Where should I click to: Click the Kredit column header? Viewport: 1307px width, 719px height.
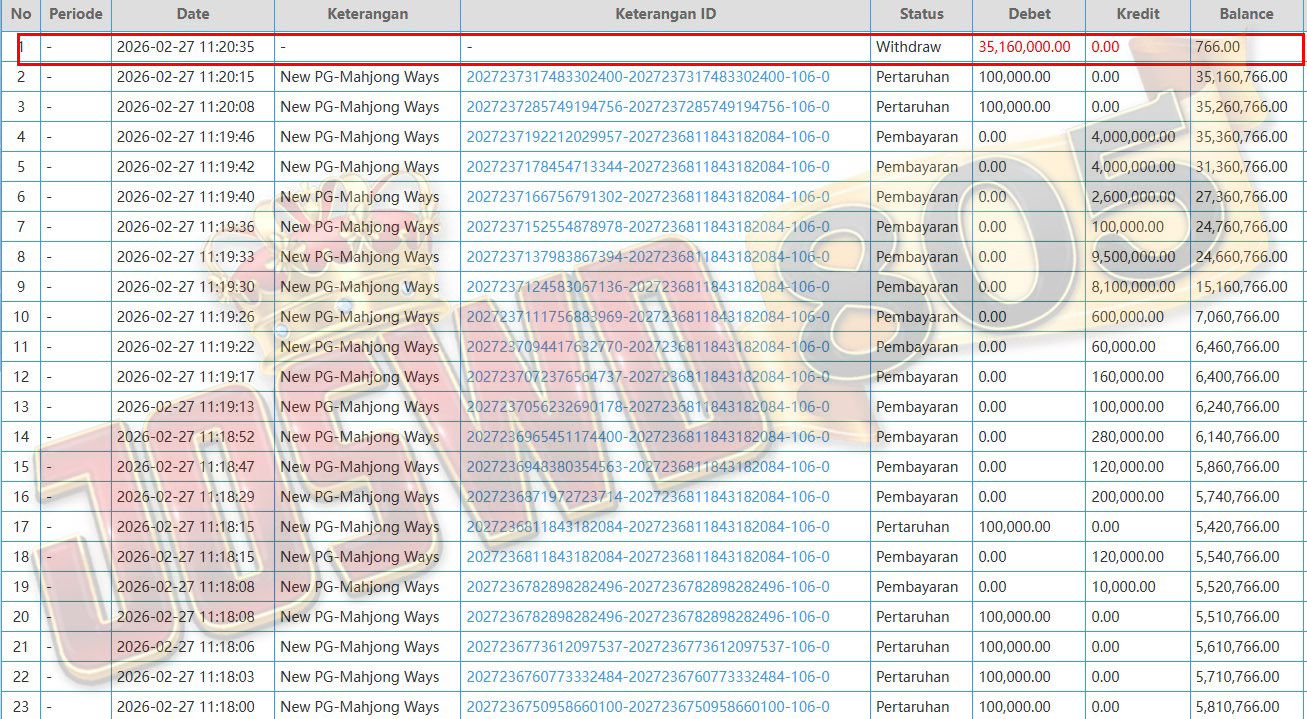[1137, 14]
